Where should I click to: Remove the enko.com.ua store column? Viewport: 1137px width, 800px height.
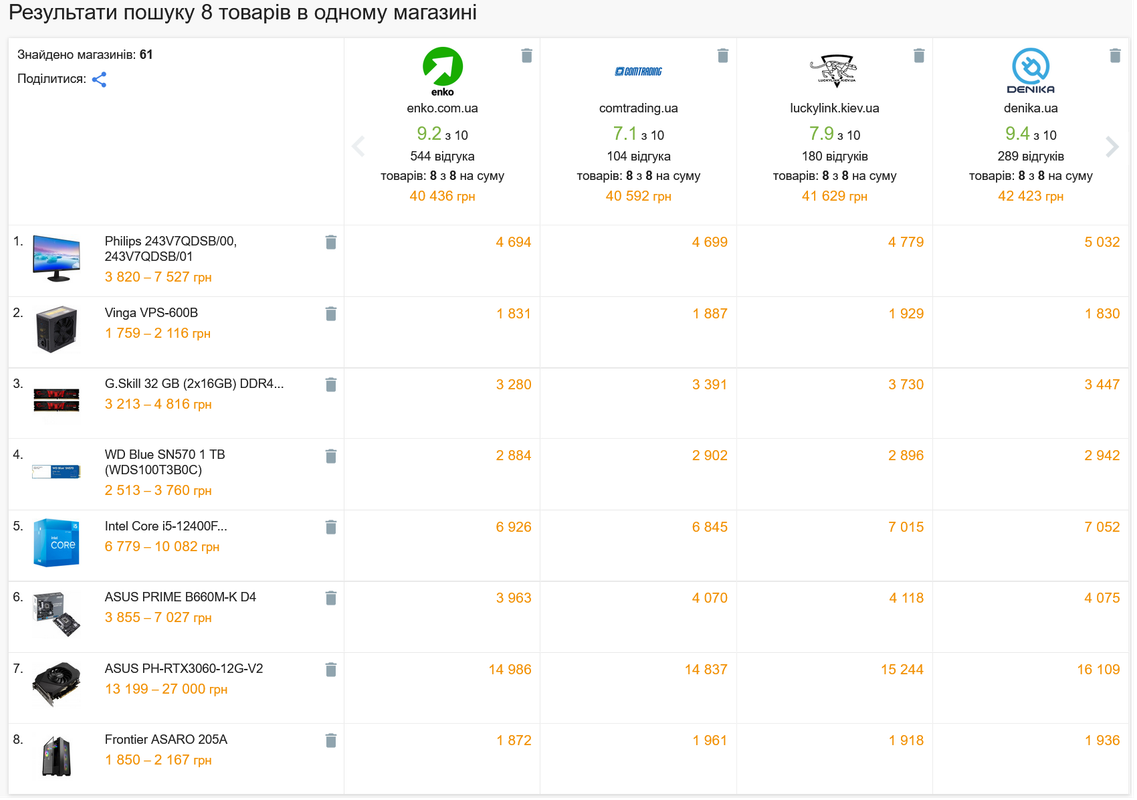coord(529,56)
